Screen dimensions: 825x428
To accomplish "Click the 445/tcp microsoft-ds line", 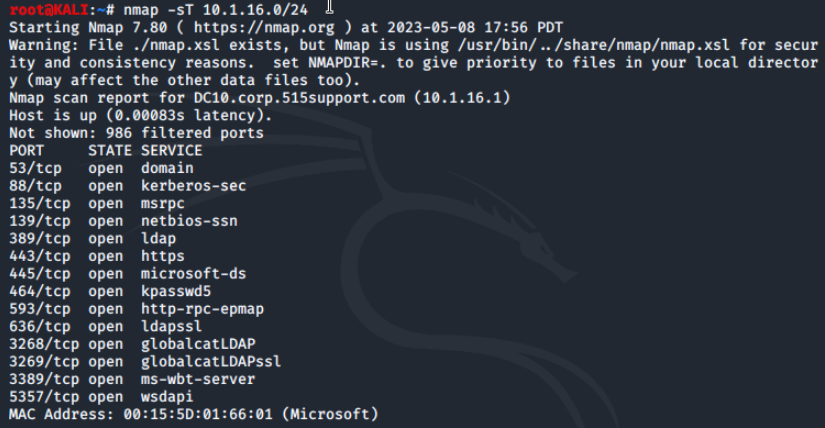I will 128,274.
